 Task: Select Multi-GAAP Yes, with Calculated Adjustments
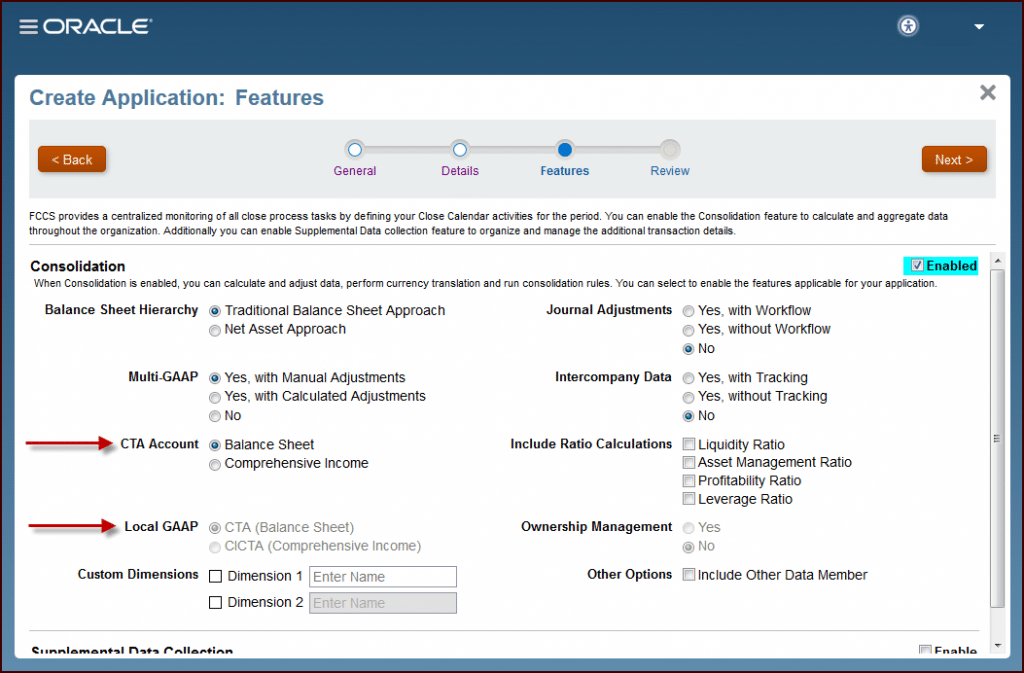(x=214, y=398)
